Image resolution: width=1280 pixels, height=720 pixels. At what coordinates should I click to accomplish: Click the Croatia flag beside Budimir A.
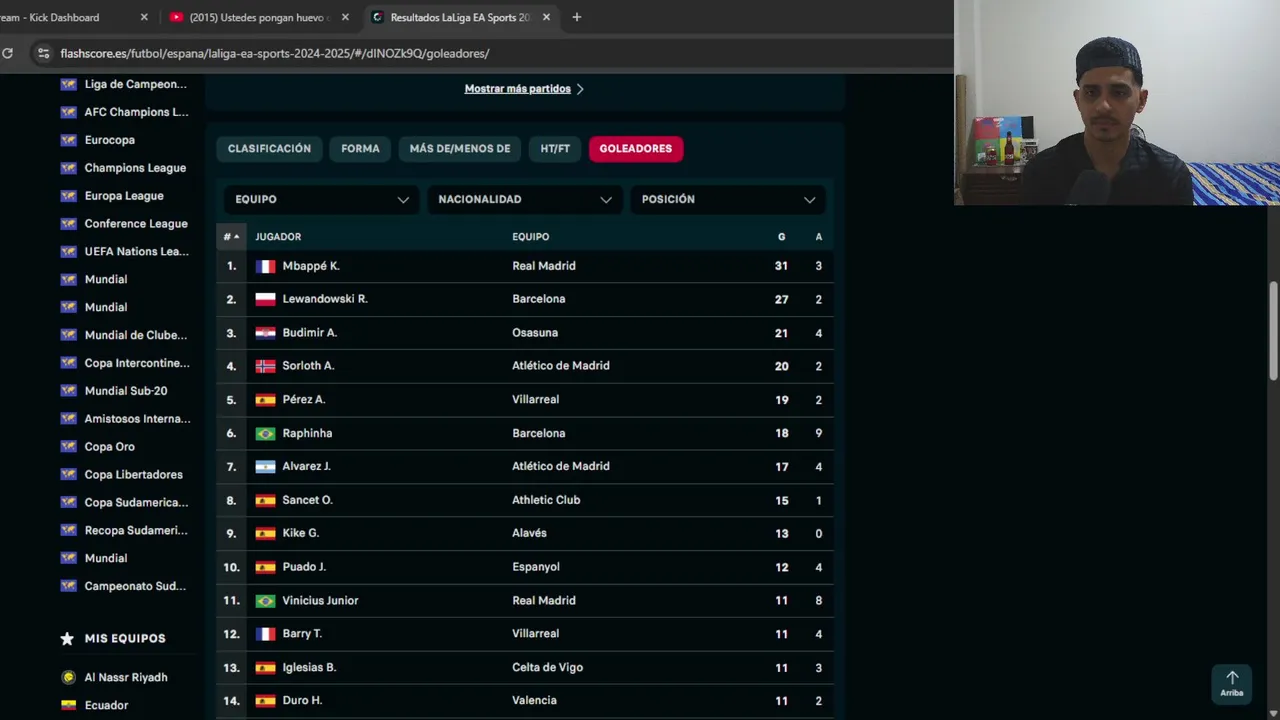point(265,333)
